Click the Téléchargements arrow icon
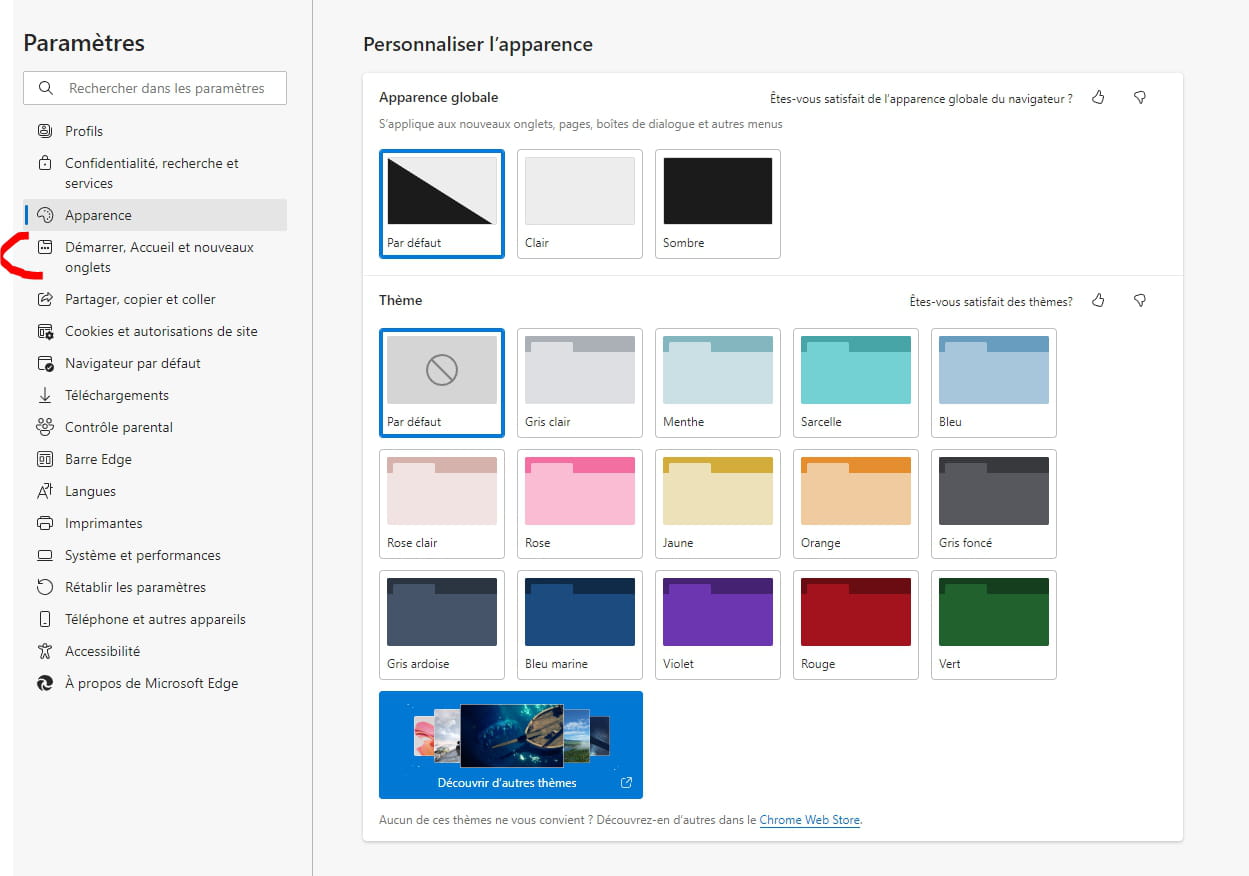The height and width of the screenshot is (876, 1249). (44, 395)
